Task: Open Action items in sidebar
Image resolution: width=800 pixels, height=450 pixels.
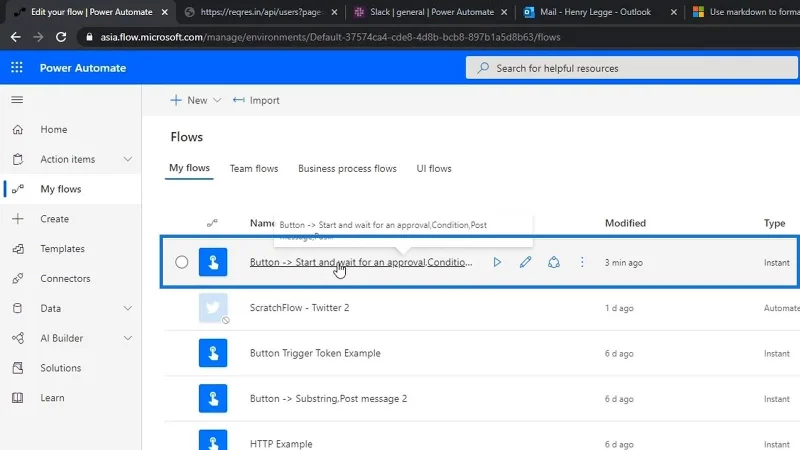Action: (67, 159)
